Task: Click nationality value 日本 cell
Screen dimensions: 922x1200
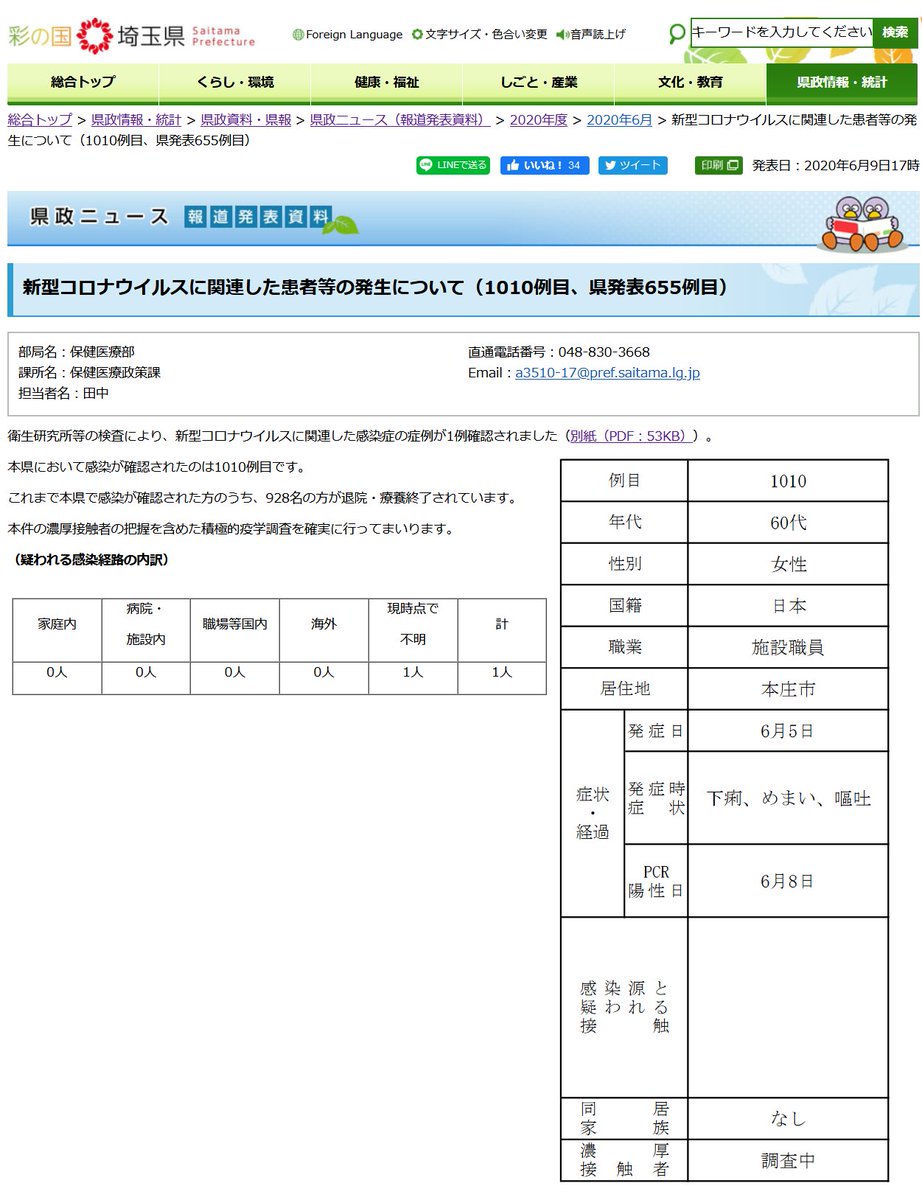Action: point(788,606)
